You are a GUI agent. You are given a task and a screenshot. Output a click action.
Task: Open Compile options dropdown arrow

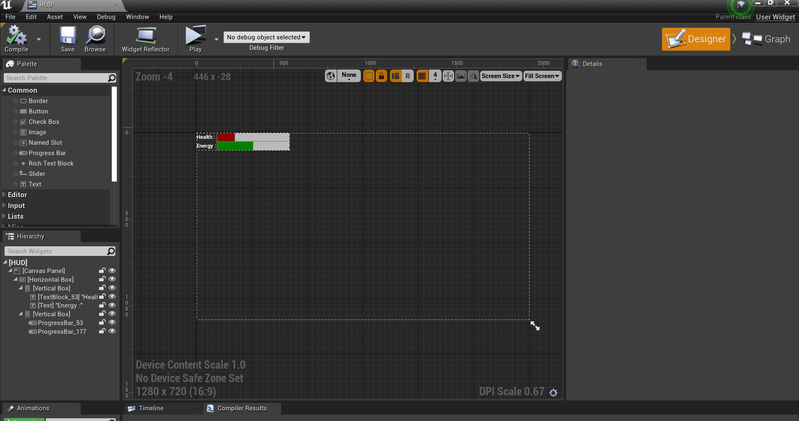coord(39,39)
